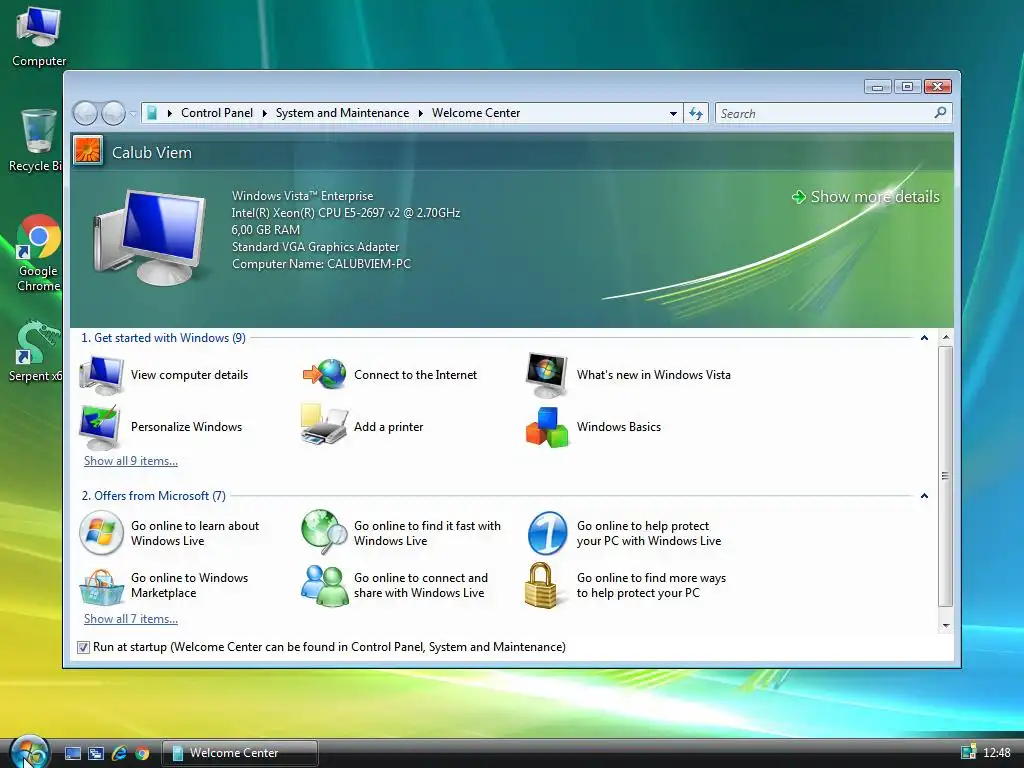The height and width of the screenshot is (768, 1024).
Task: Open the Windows Marketplace basket icon
Action: [x=101, y=586]
